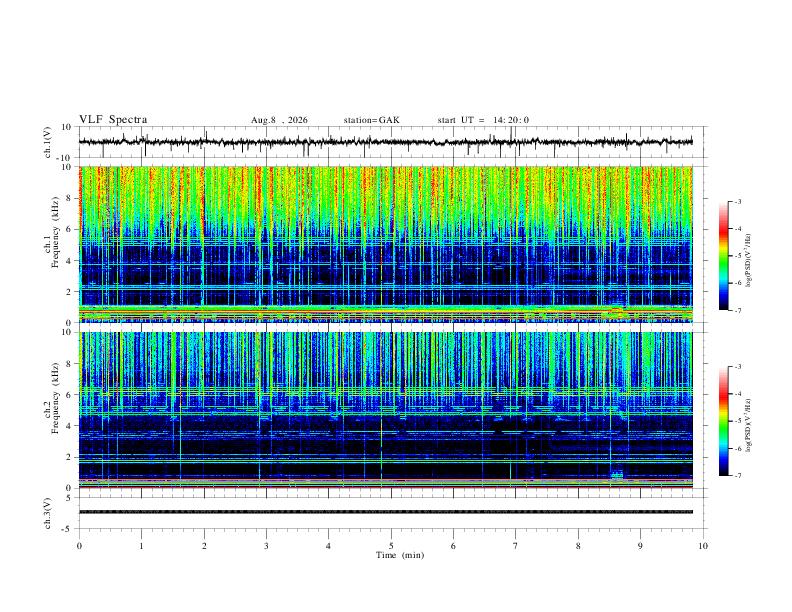The height and width of the screenshot is (612, 792).
Task: Click the VLF Spectra title text
Action: 113,120
